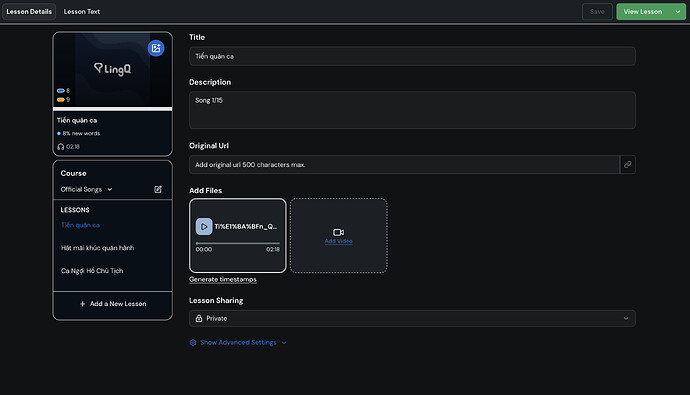Click the Description text area

pyautogui.click(x=412, y=110)
